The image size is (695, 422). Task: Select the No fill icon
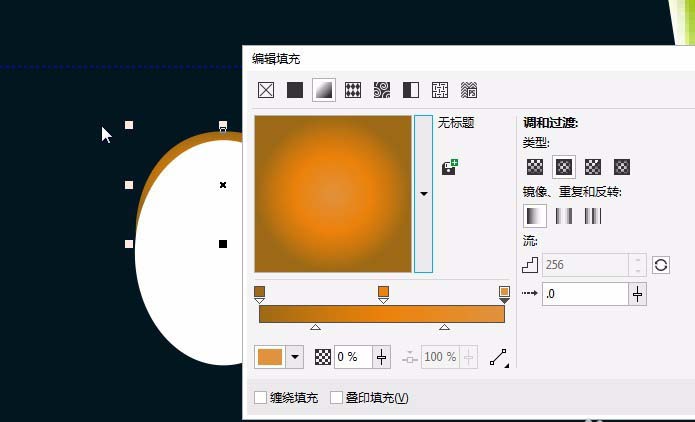pos(266,90)
